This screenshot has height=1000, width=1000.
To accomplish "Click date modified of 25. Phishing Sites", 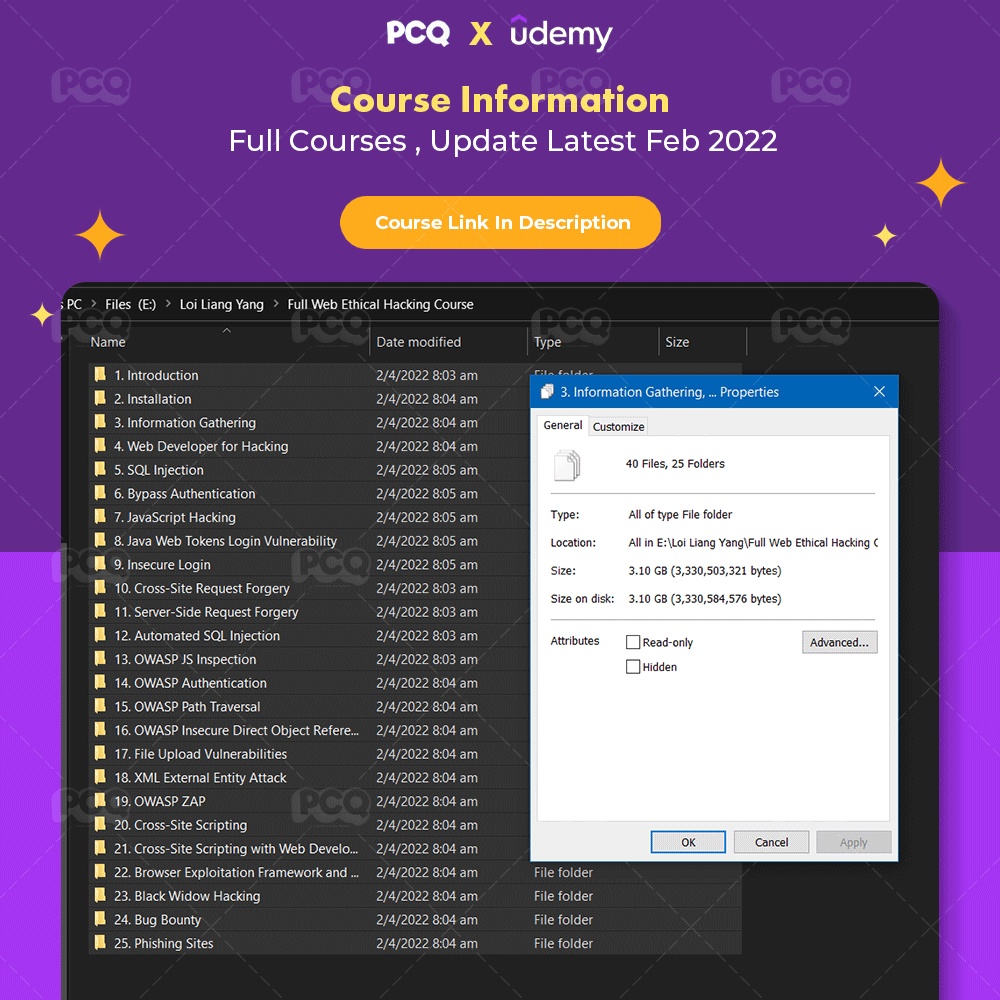I will 427,943.
